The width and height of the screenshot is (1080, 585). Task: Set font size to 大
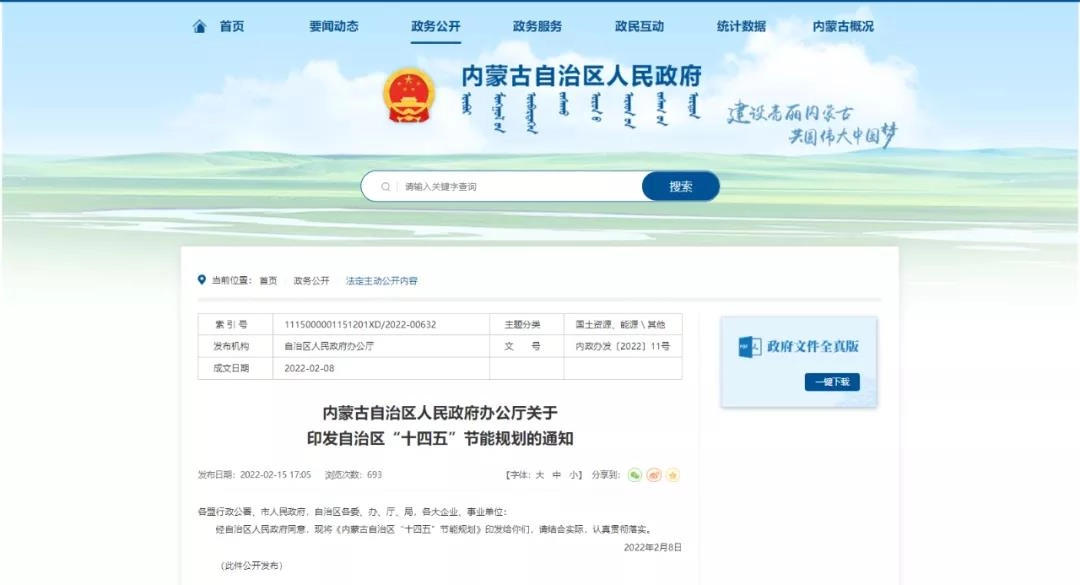click(540, 475)
